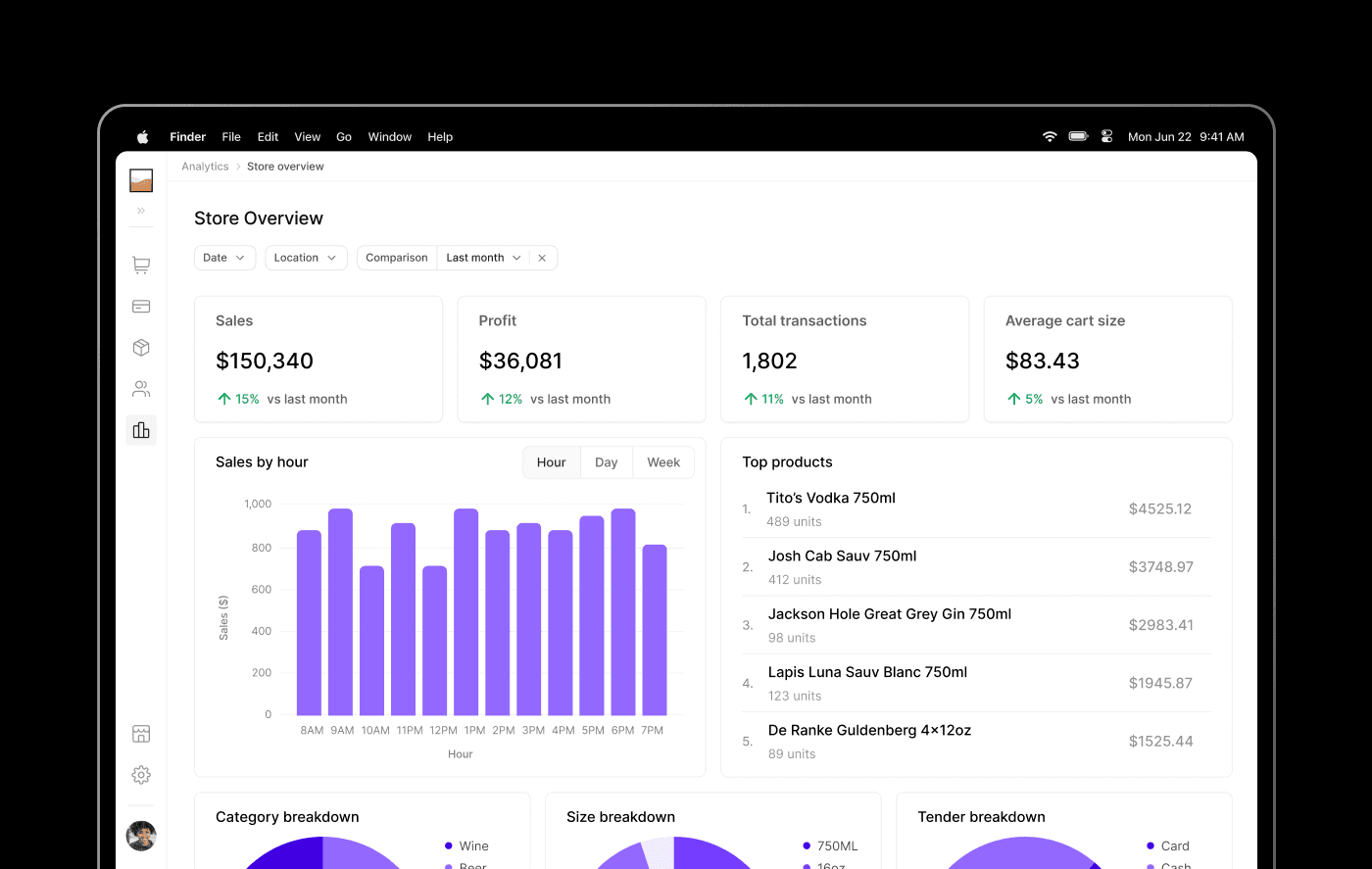Open the Window menu in menu bar
Image resolution: width=1372 pixels, height=869 pixels.
pos(389,137)
